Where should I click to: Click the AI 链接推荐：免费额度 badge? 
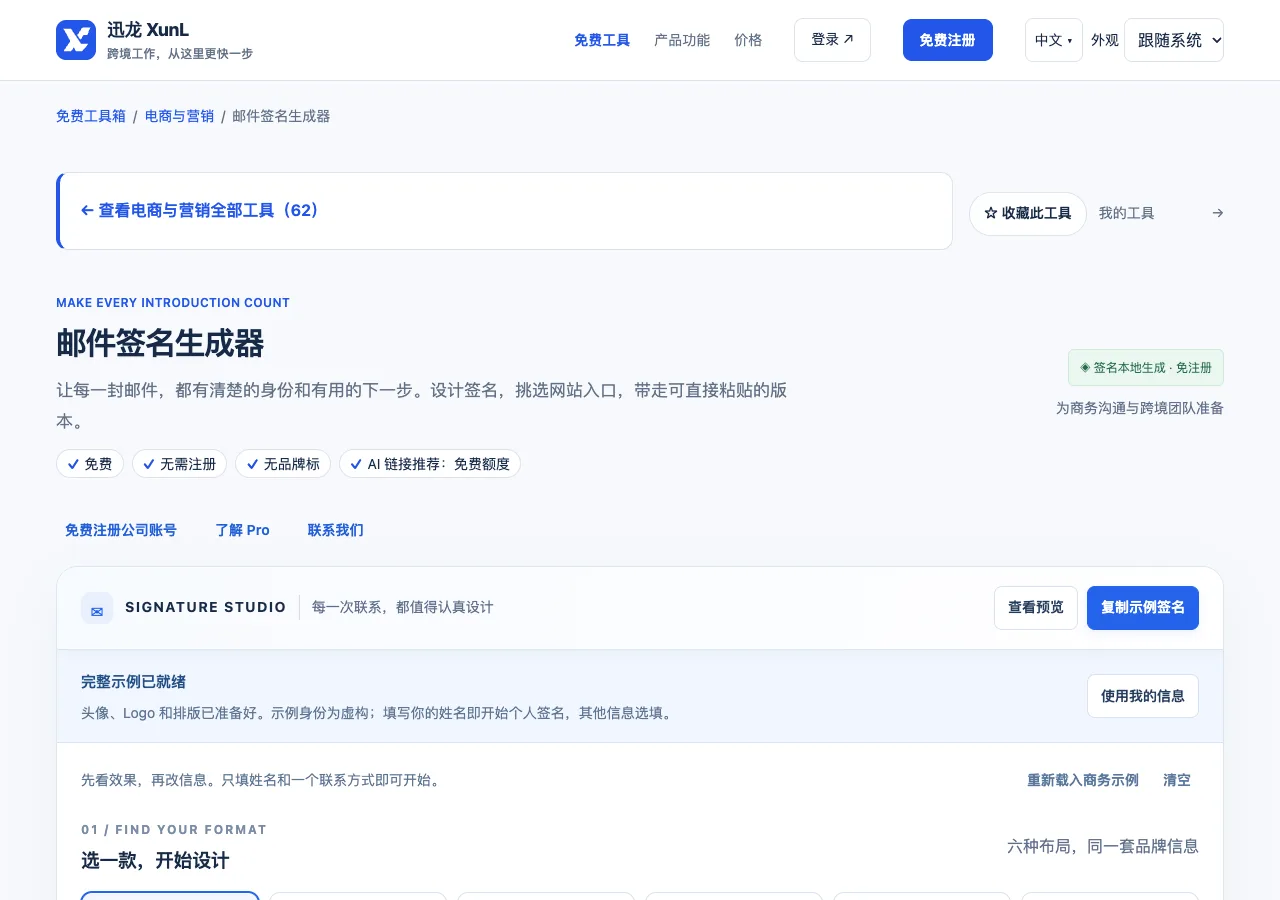(x=430, y=464)
